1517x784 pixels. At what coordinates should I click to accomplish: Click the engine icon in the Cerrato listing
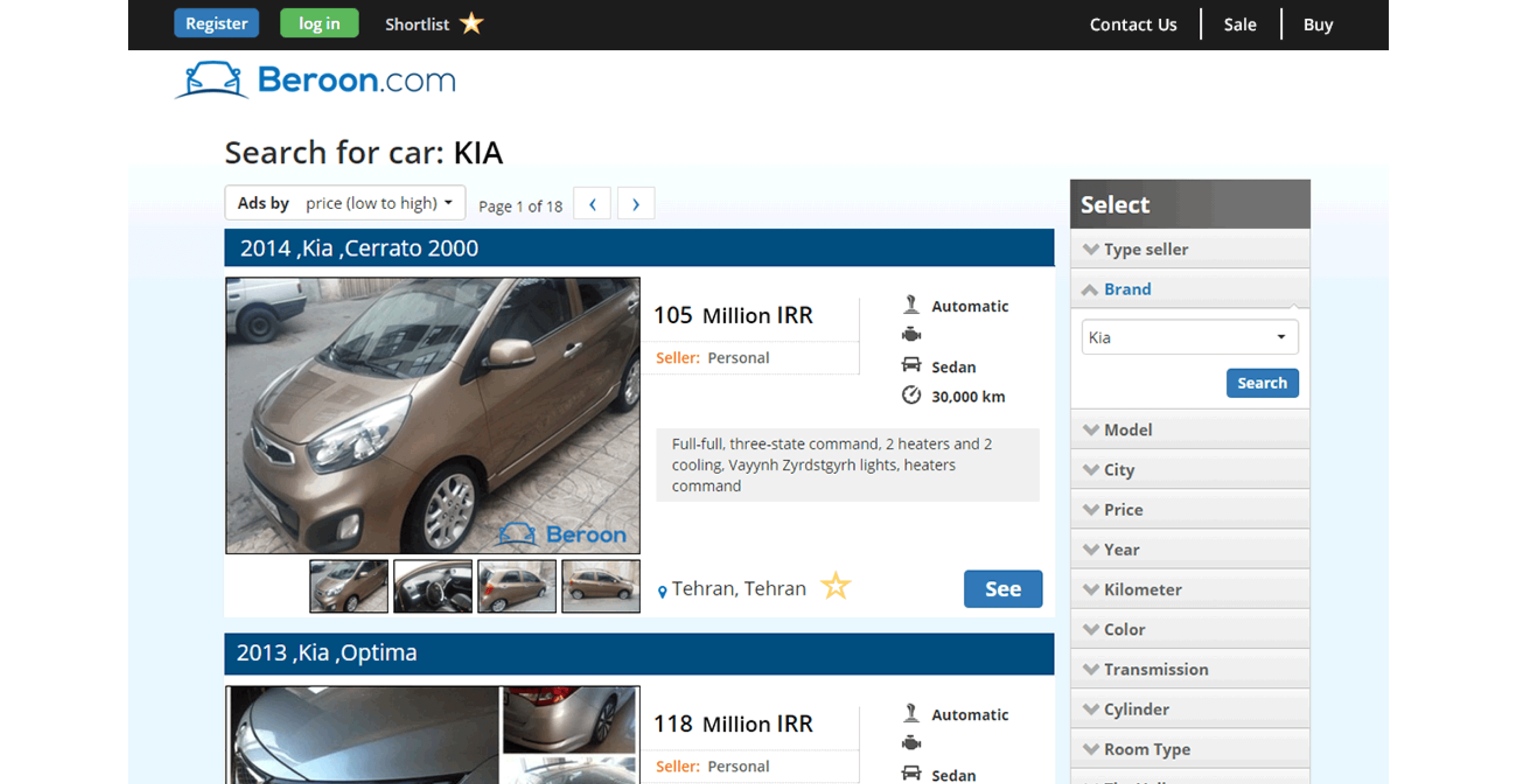coord(910,334)
